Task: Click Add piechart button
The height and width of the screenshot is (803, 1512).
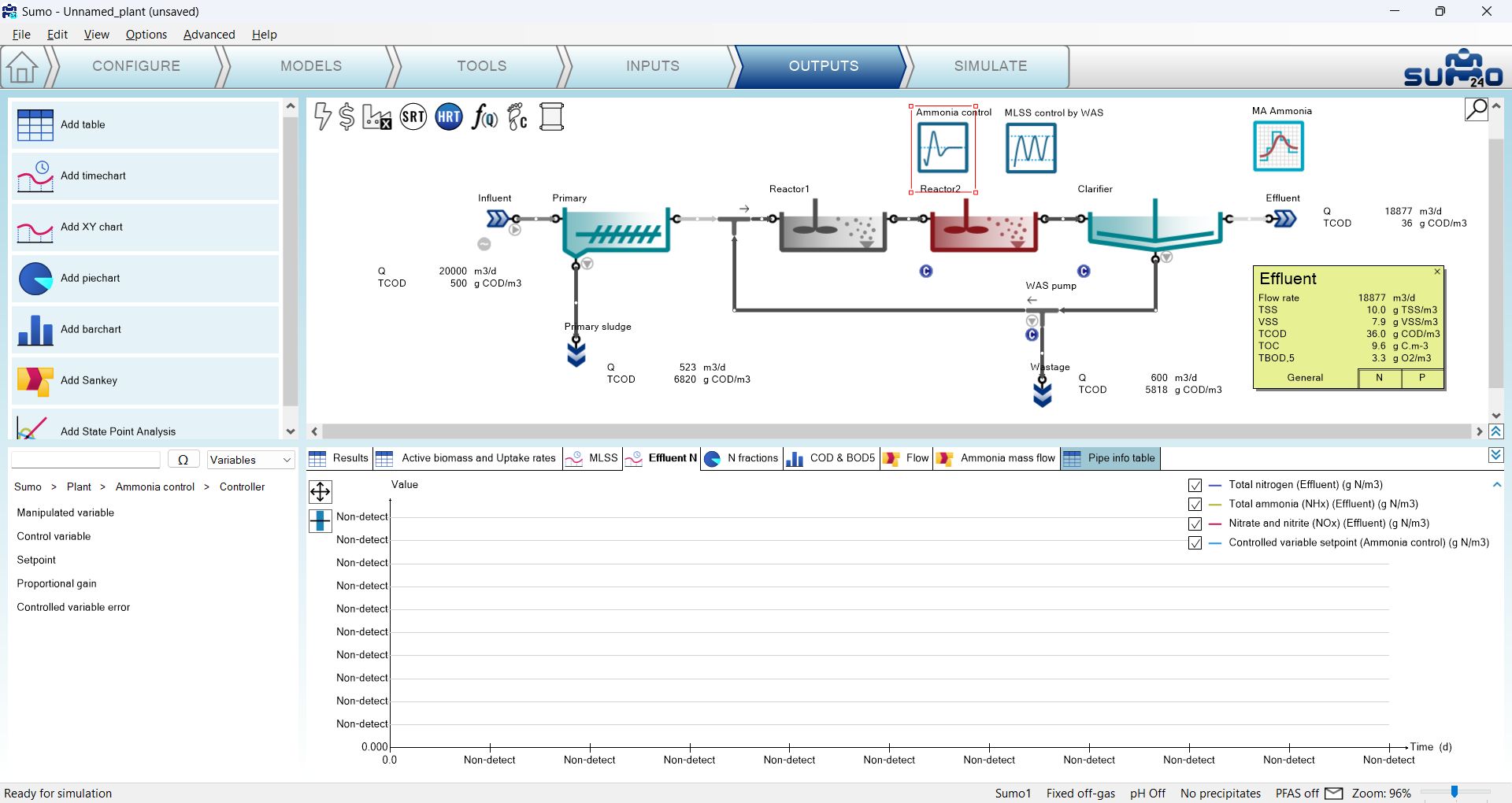Action: (x=146, y=278)
